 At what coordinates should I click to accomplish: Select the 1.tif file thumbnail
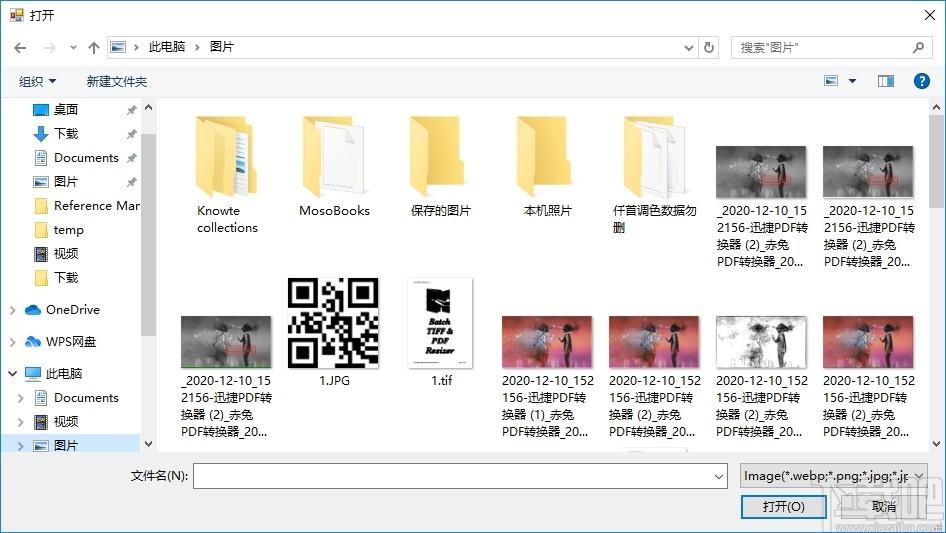[x=440, y=323]
